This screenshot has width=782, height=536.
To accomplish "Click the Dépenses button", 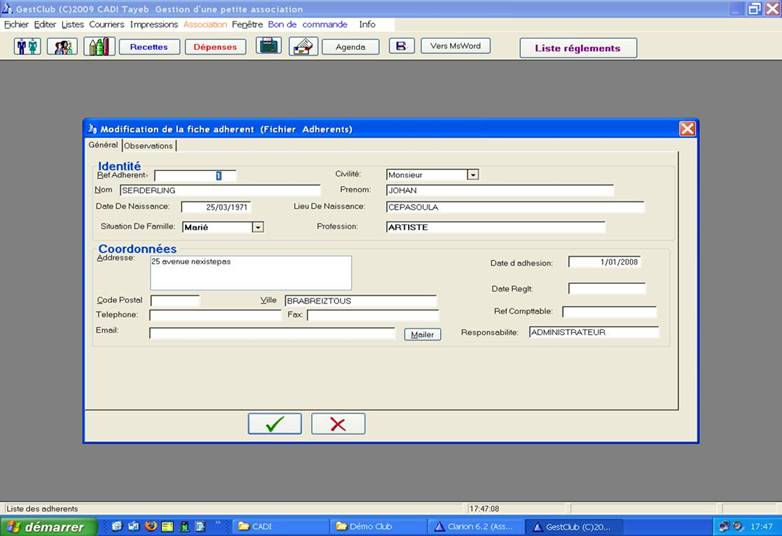I will (x=215, y=47).
